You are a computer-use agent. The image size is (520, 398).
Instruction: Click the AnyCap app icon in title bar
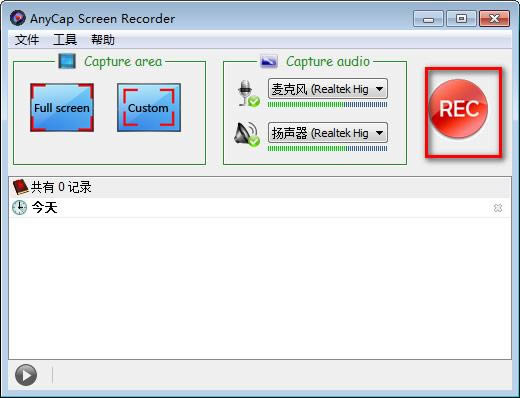18,18
